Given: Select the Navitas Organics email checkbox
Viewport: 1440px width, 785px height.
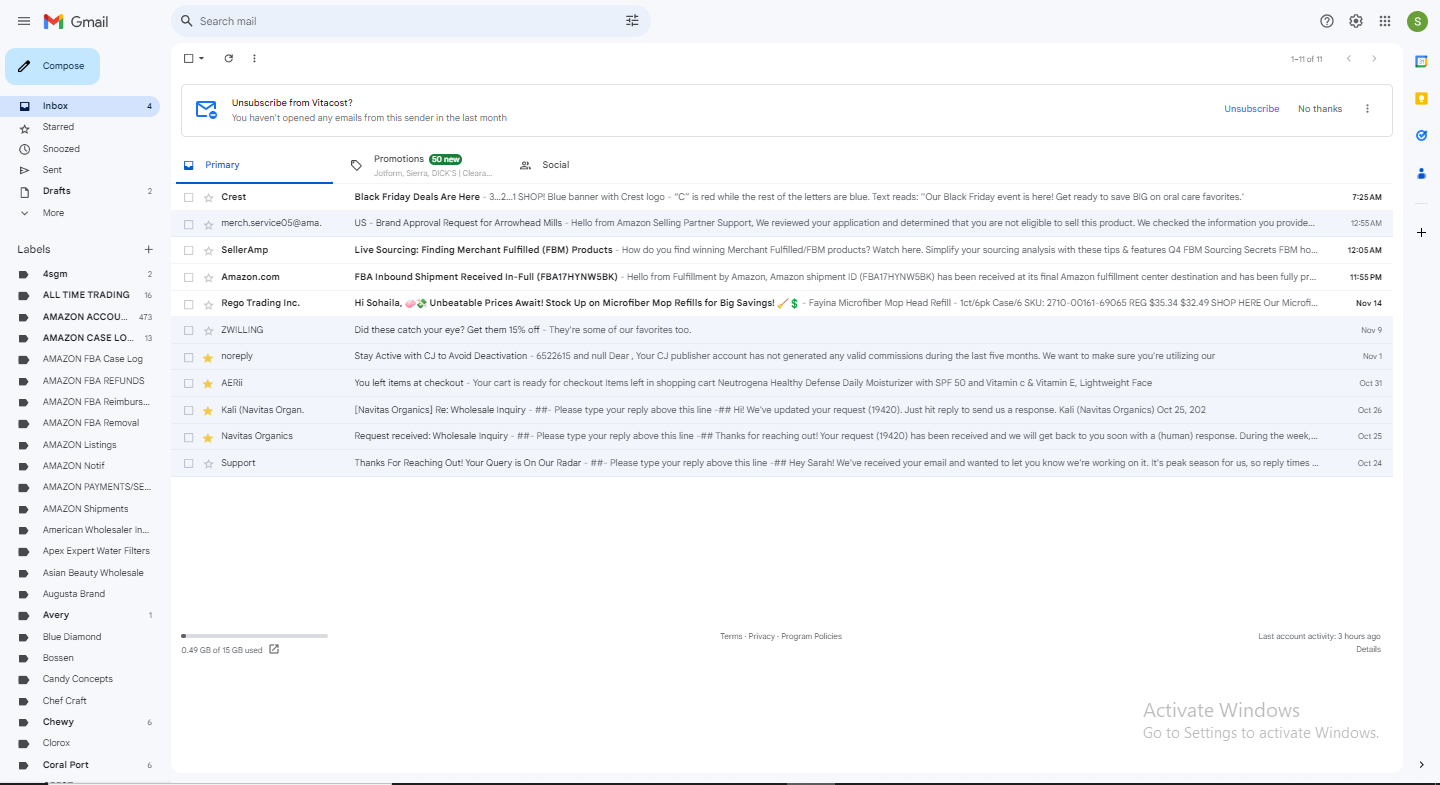Looking at the screenshot, I should point(188,437).
